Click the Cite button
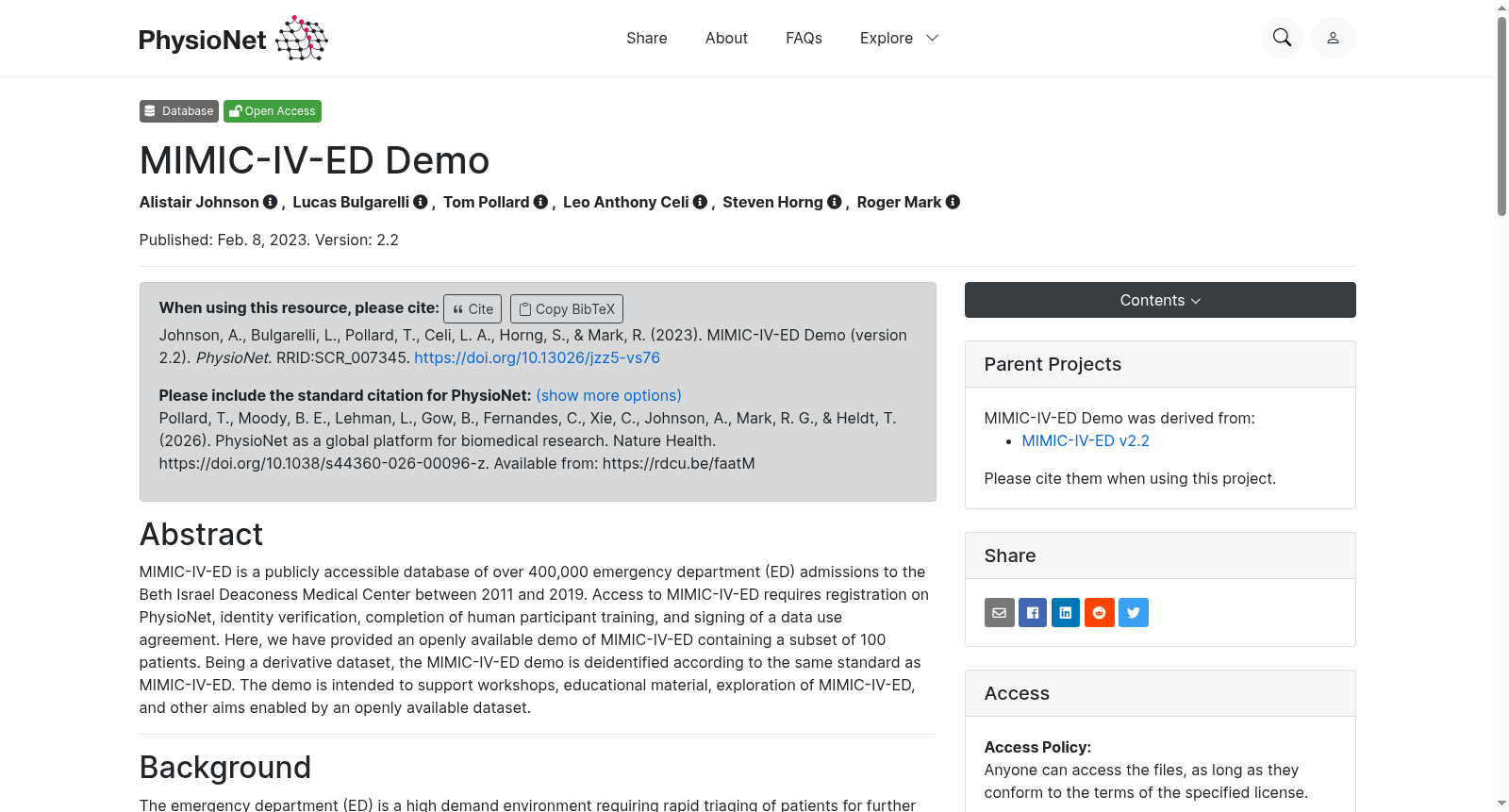Image resolution: width=1509 pixels, height=812 pixels. coord(473,309)
